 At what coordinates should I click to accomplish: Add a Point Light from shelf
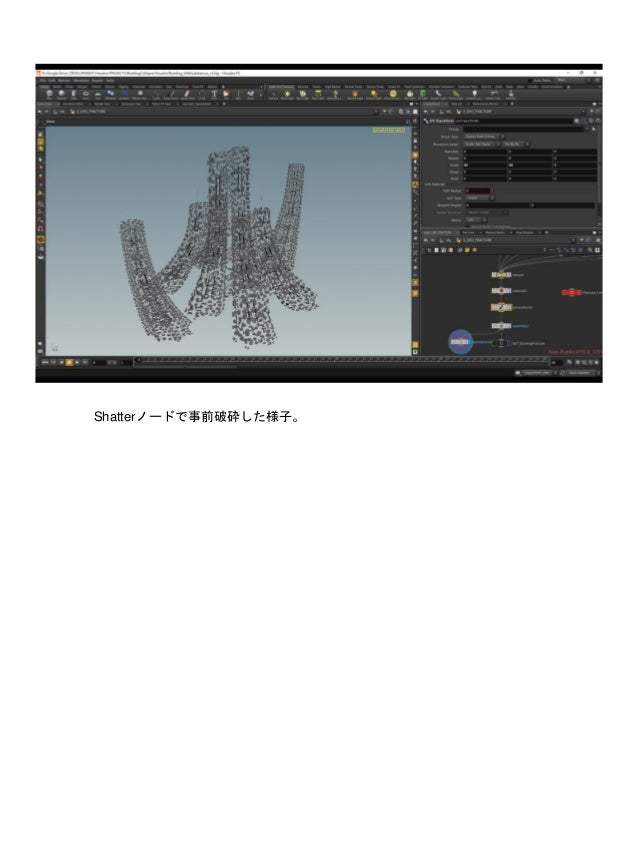coord(286,94)
